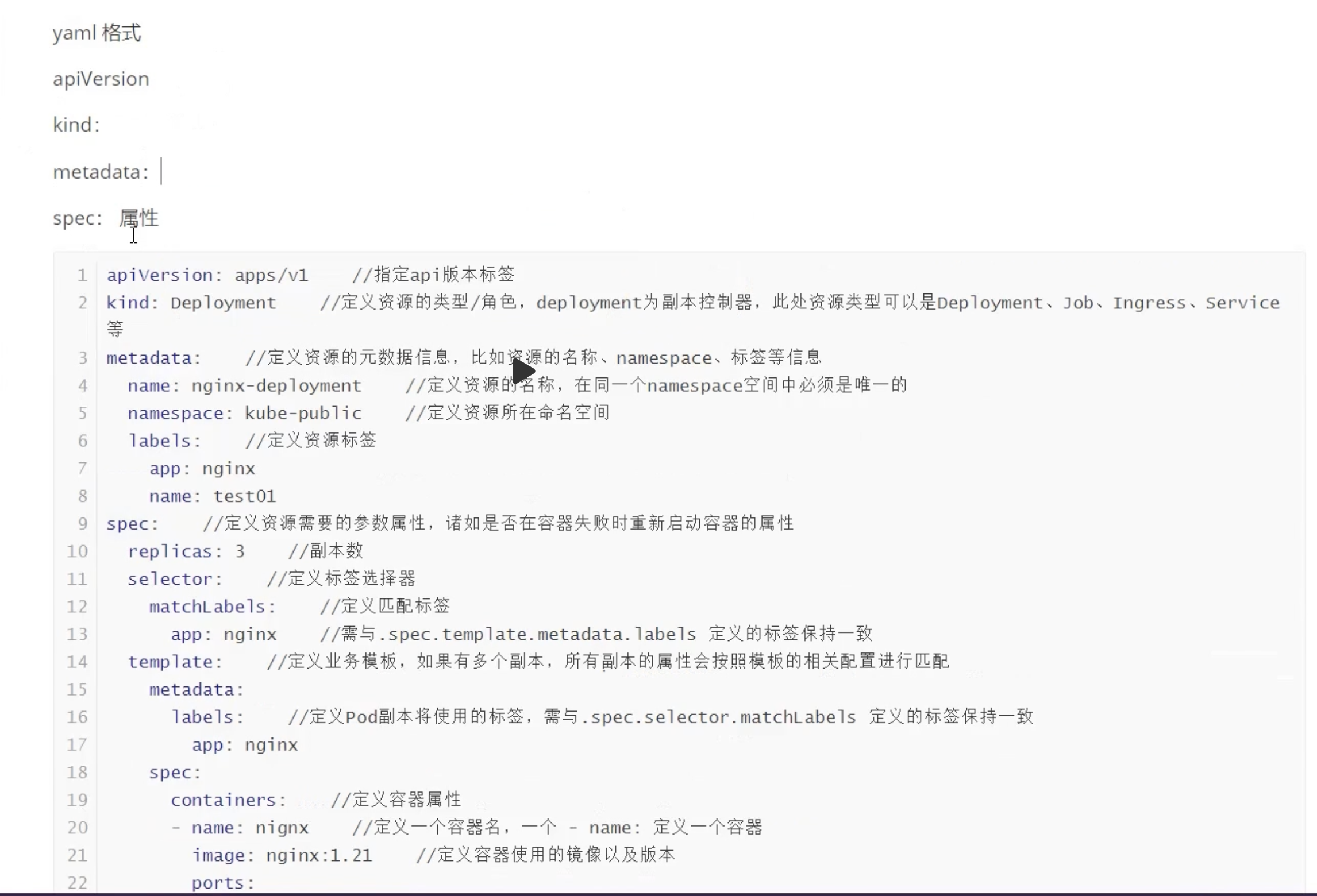
Task: Click the 'spec: 属性' line
Action: (106, 218)
